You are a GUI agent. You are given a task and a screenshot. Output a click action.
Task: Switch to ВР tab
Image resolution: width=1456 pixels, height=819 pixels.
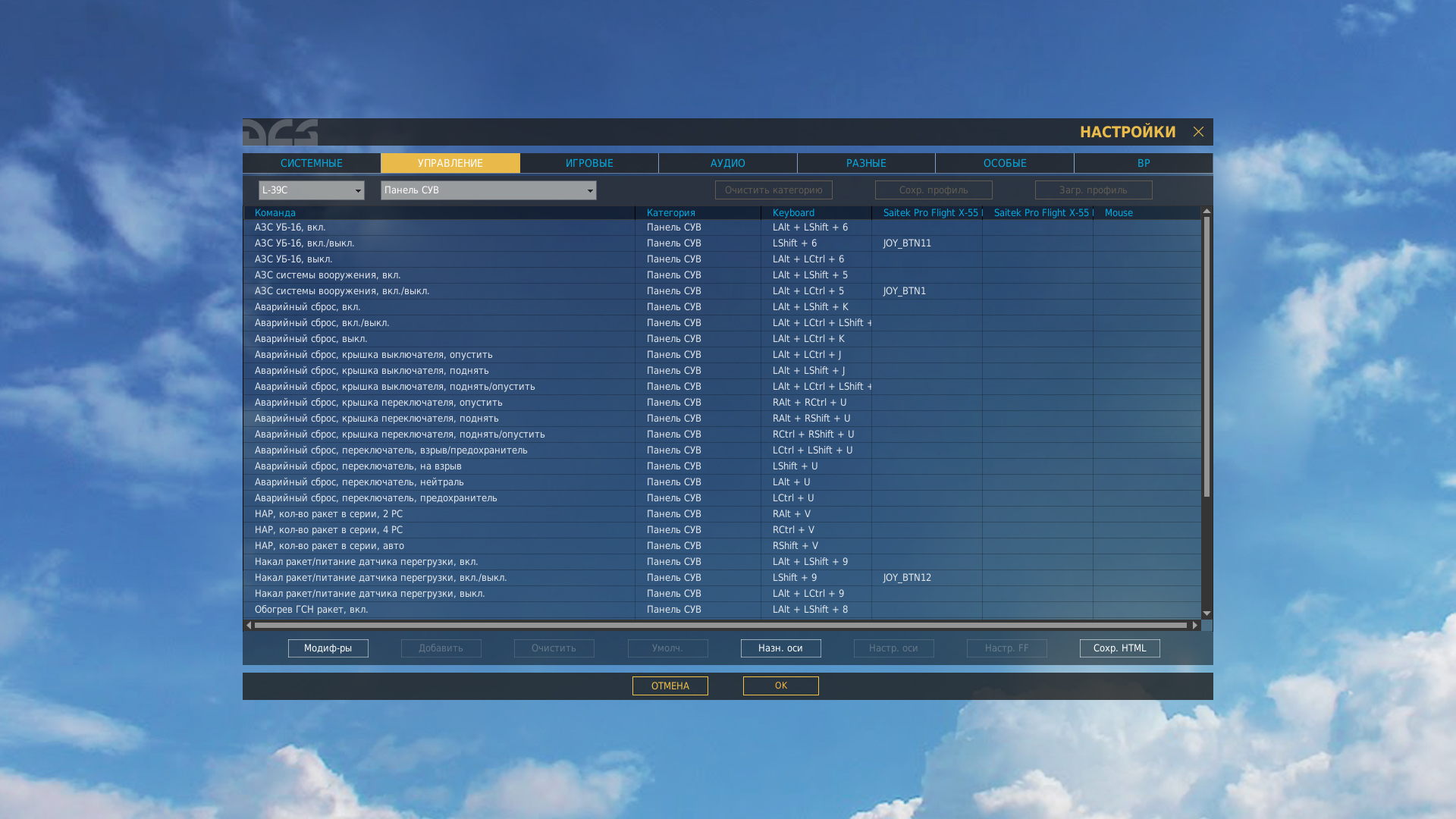click(1144, 163)
